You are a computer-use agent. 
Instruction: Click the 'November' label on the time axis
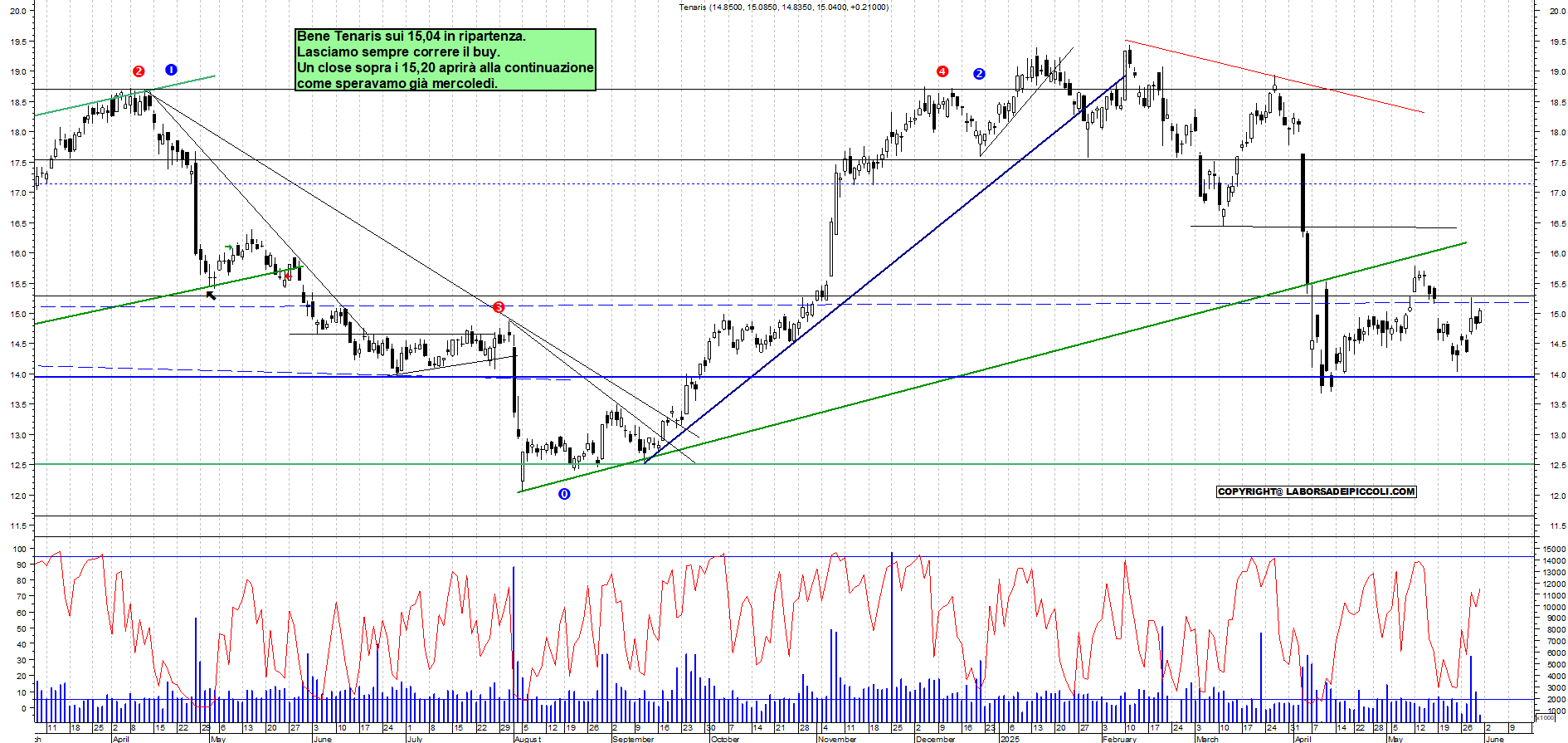(837, 739)
